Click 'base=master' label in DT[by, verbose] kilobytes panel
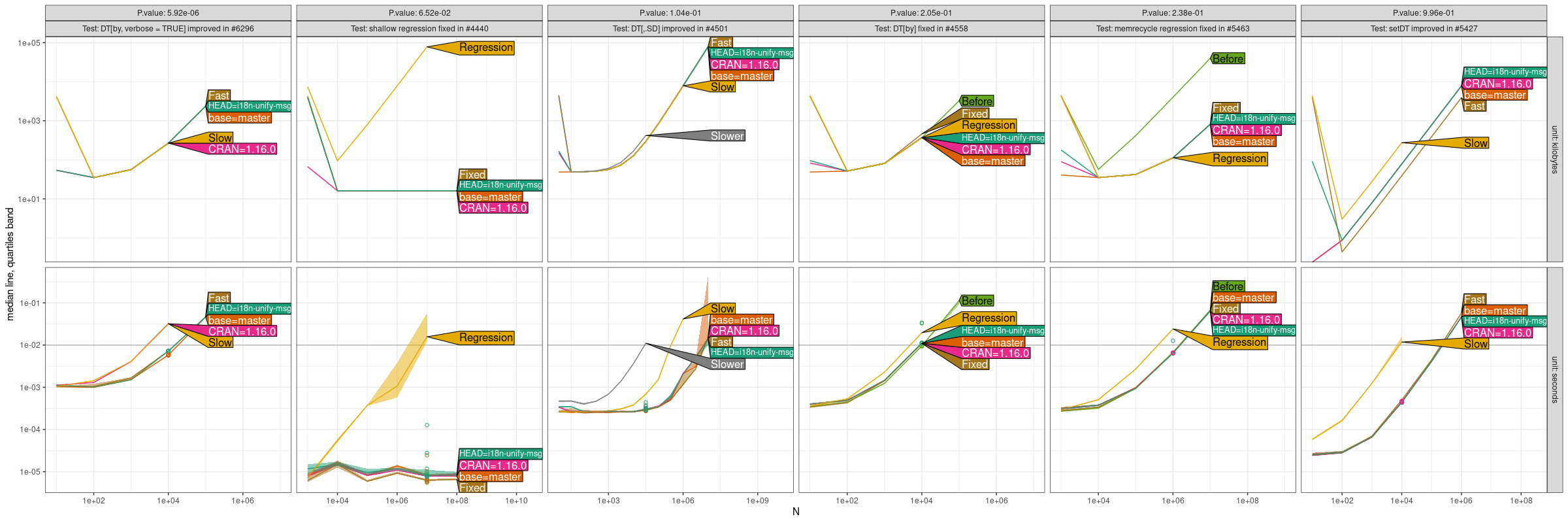The image size is (1568, 523). [239, 118]
